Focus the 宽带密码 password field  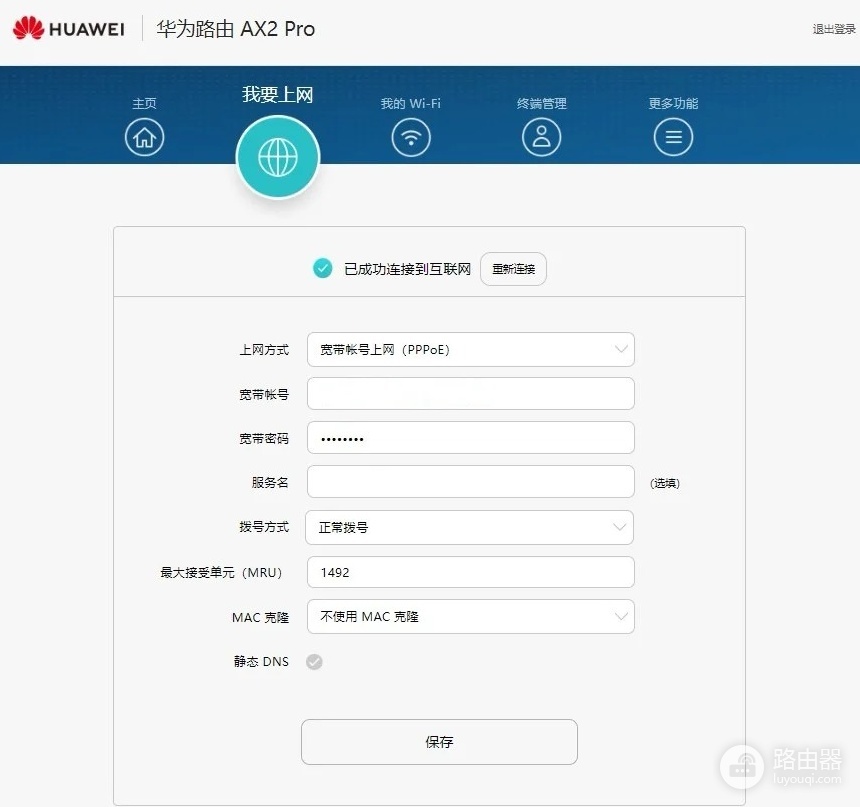pos(471,438)
